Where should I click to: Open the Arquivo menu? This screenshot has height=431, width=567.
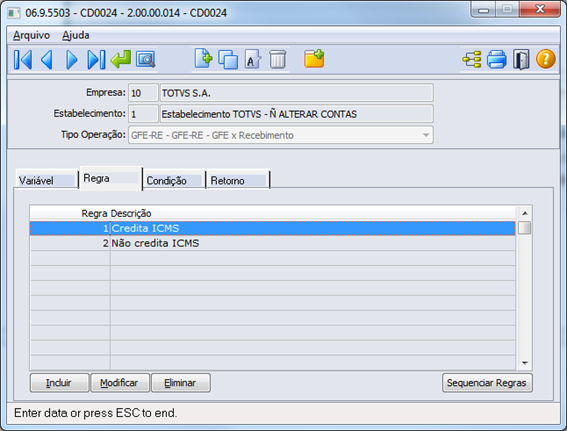pyautogui.click(x=31, y=35)
